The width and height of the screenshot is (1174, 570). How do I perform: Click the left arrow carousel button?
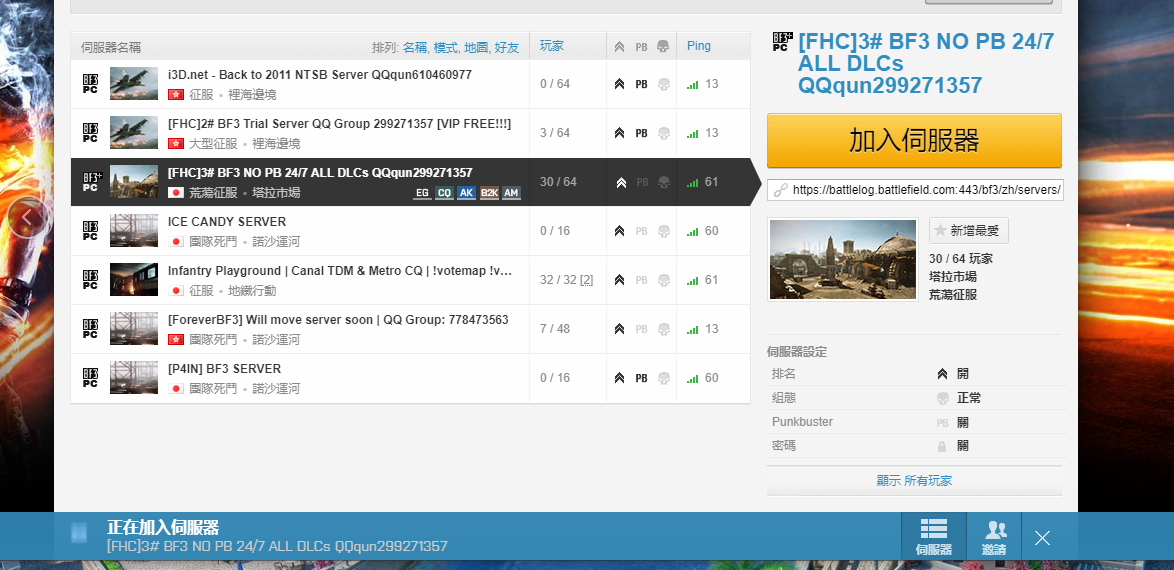coord(28,217)
